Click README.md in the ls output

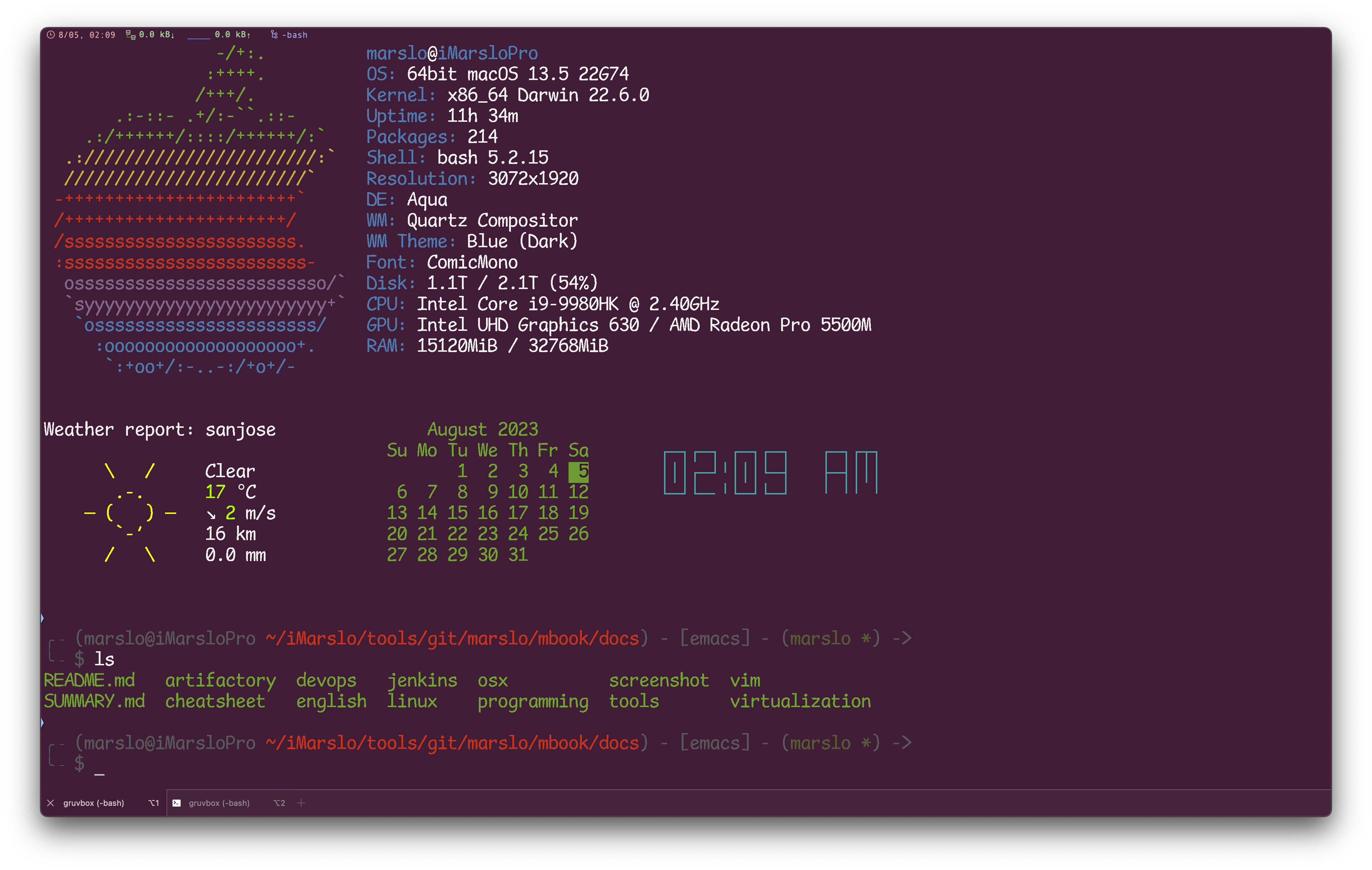[x=89, y=680]
